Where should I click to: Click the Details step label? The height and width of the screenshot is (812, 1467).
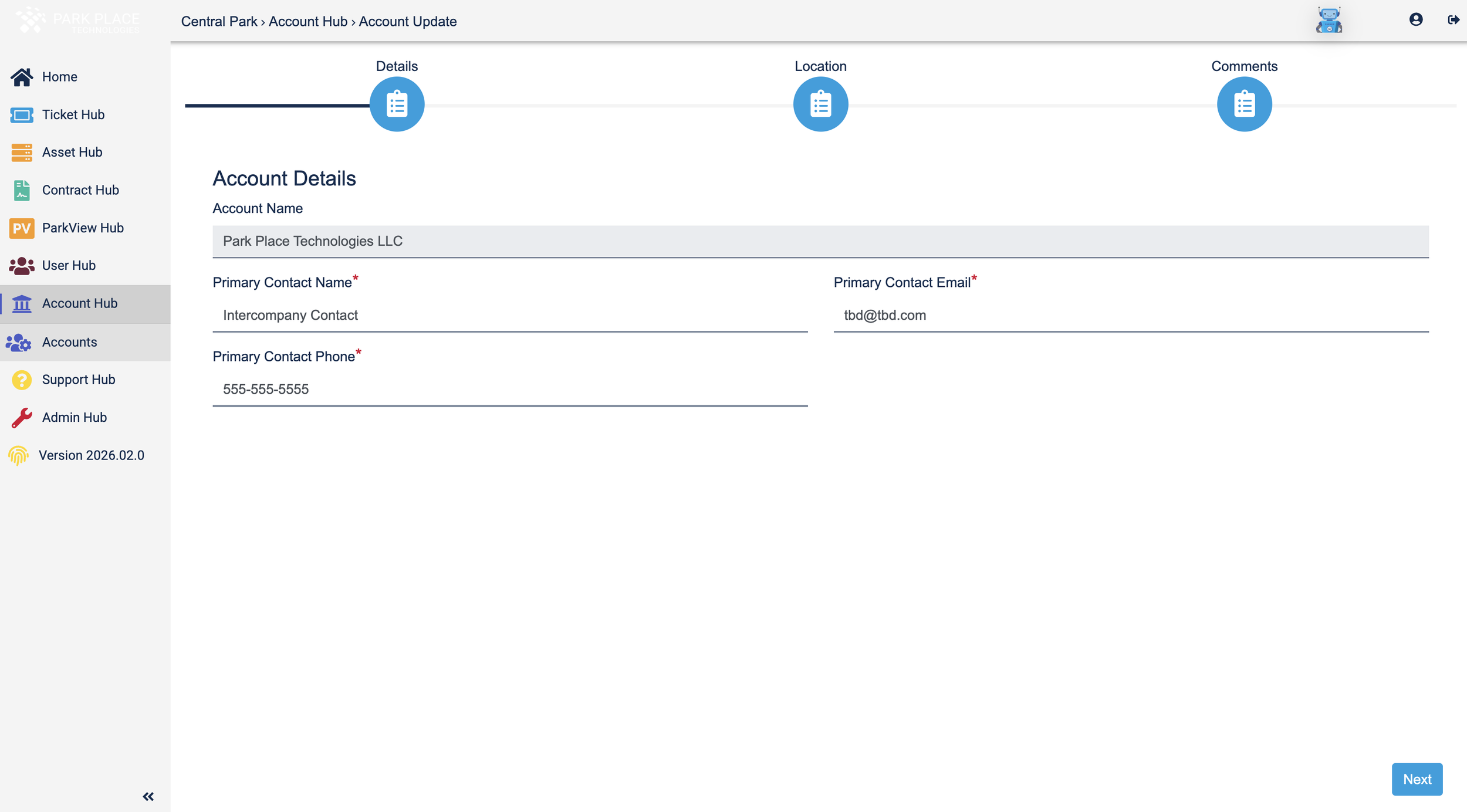(397, 66)
